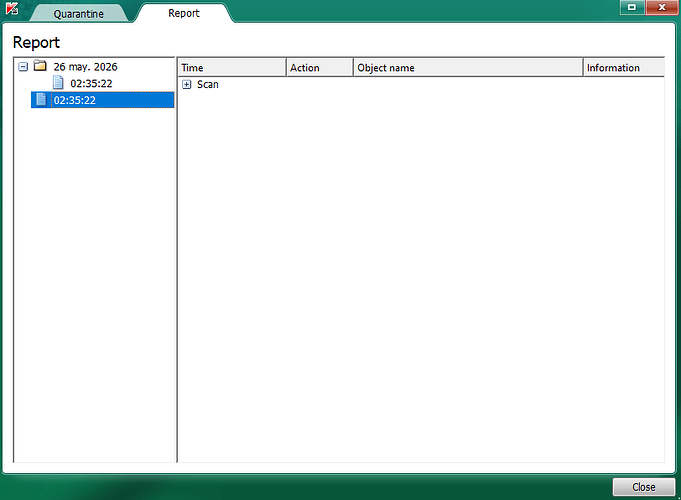Click the Object name column header
The height and width of the screenshot is (500, 681).
coord(468,68)
